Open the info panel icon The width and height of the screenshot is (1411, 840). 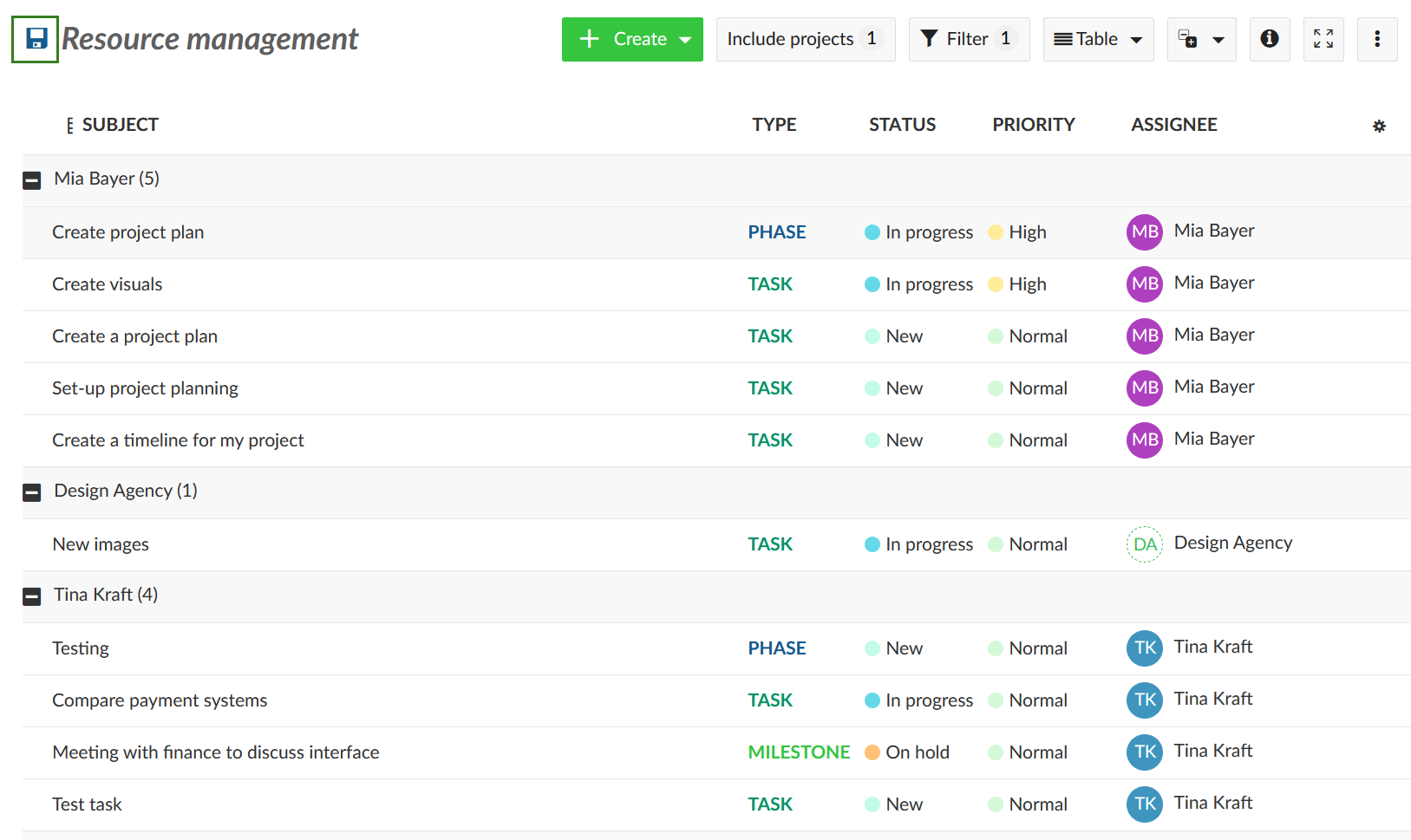click(1270, 38)
